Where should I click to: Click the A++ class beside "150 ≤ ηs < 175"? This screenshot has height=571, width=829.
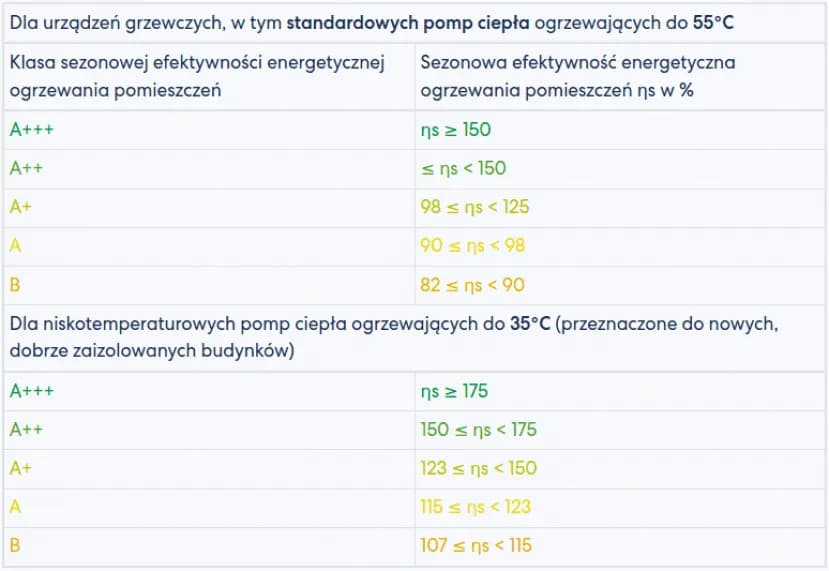click(27, 430)
